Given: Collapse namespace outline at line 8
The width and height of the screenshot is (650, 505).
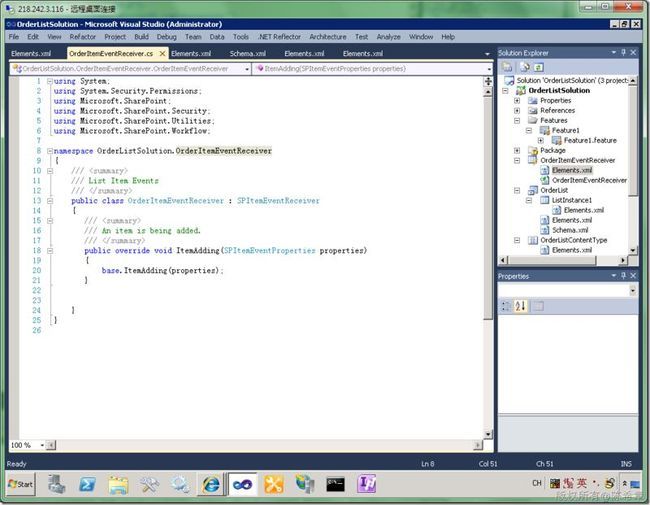Looking at the screenshot, I should (50, 151).
